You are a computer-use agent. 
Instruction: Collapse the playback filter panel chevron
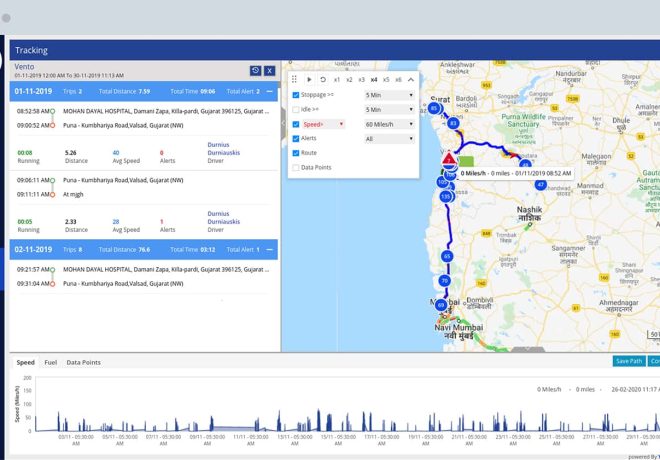[411, 79]
